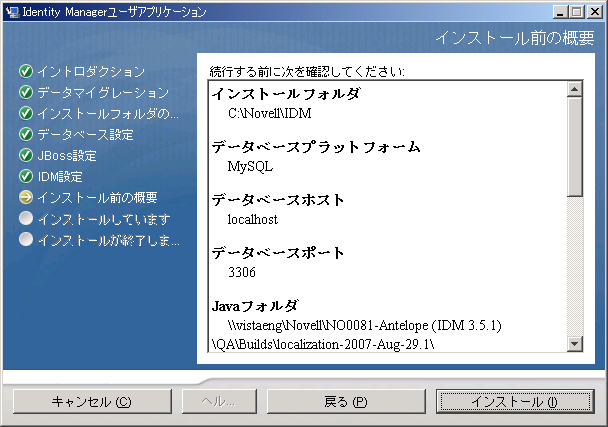Click the Identity Manager title bar app icon
Viewport: 608px width, 427px height.
click(13, 12)
